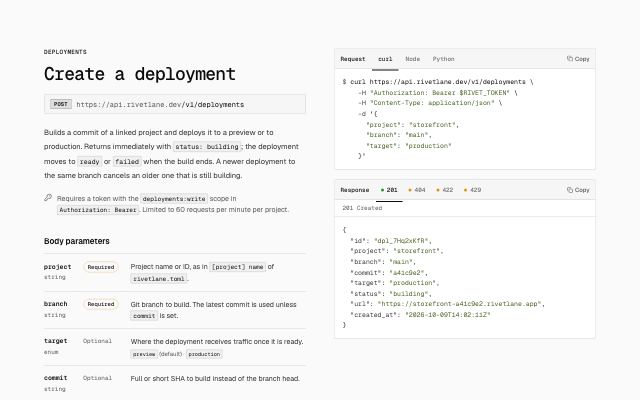The height and width of the screenshot is (400, 640).
Task: Click the Request panel label
Action: coord(353,59)
